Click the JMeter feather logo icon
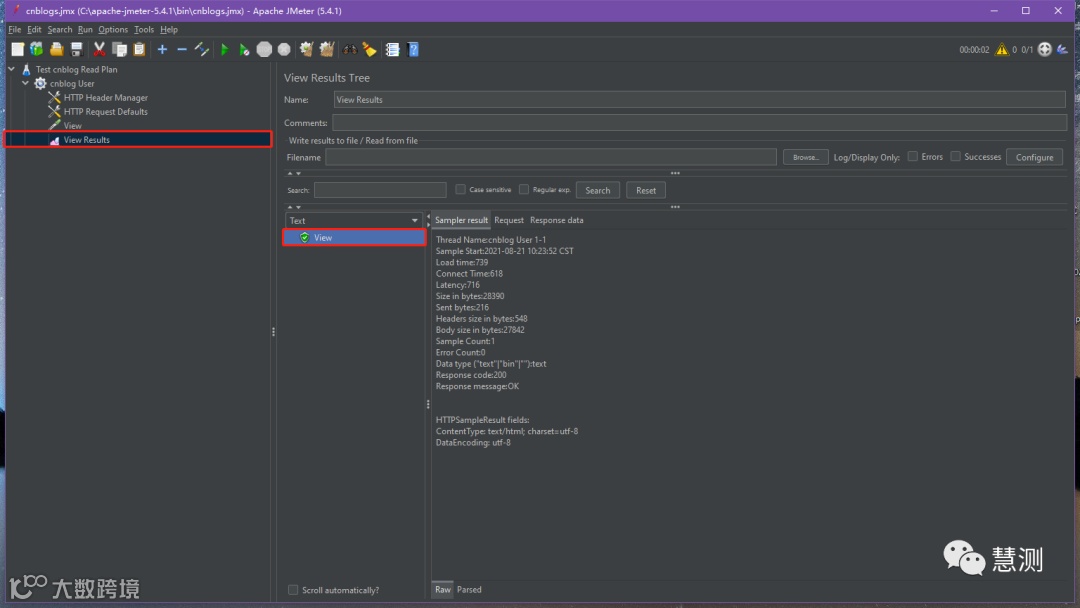 (1063, 50)
